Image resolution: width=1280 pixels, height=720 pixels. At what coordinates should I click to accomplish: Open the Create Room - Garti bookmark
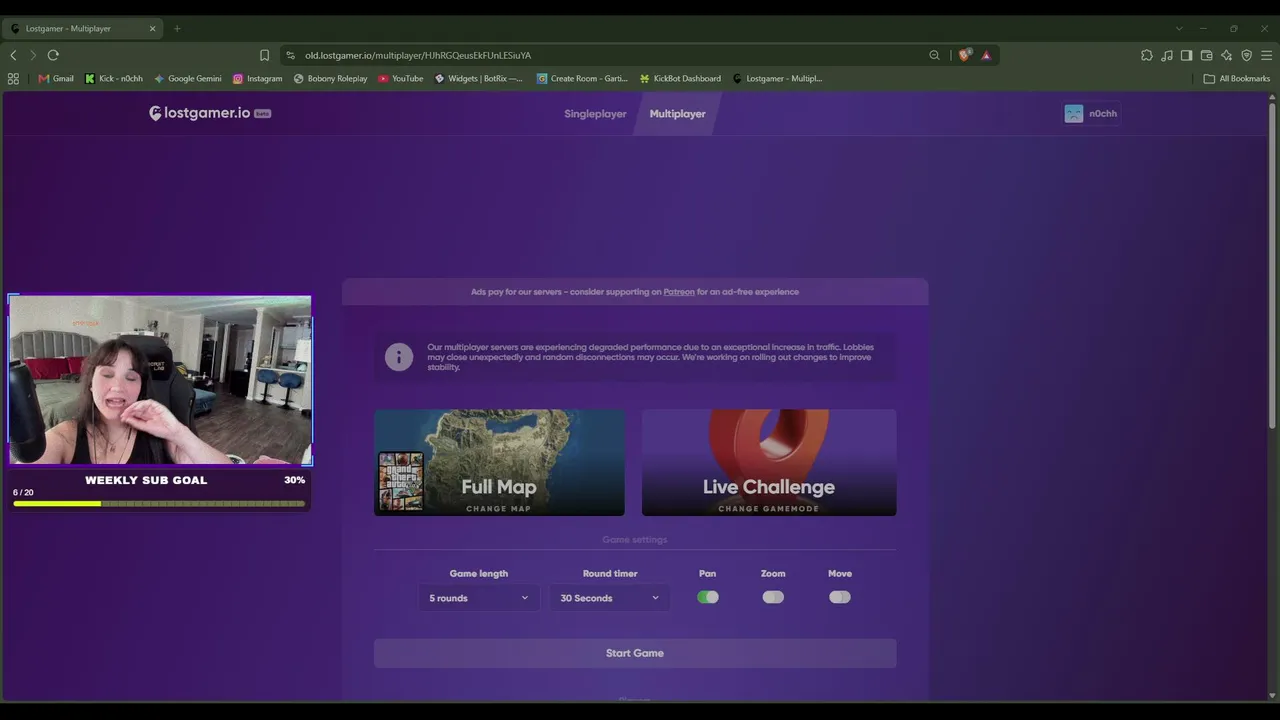[x=582, y=78]
